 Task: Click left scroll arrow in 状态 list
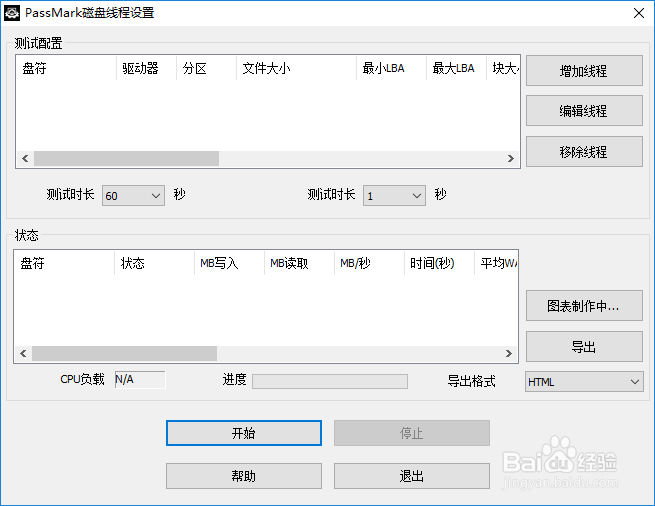23,353
